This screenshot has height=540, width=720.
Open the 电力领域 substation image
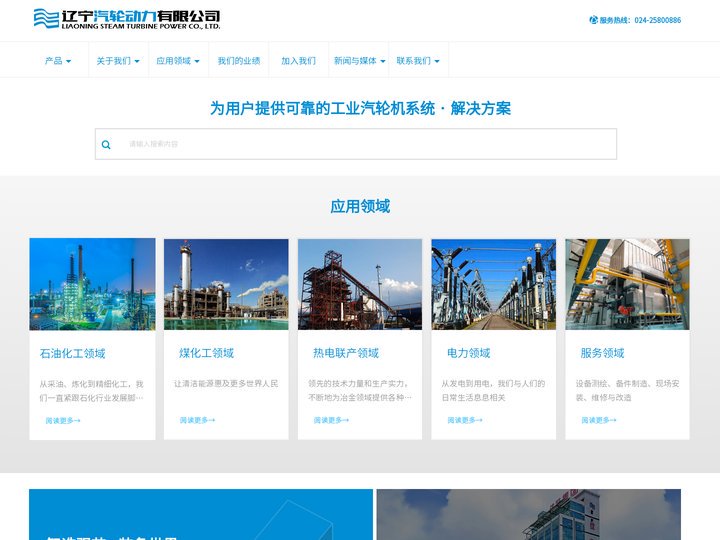494,284
